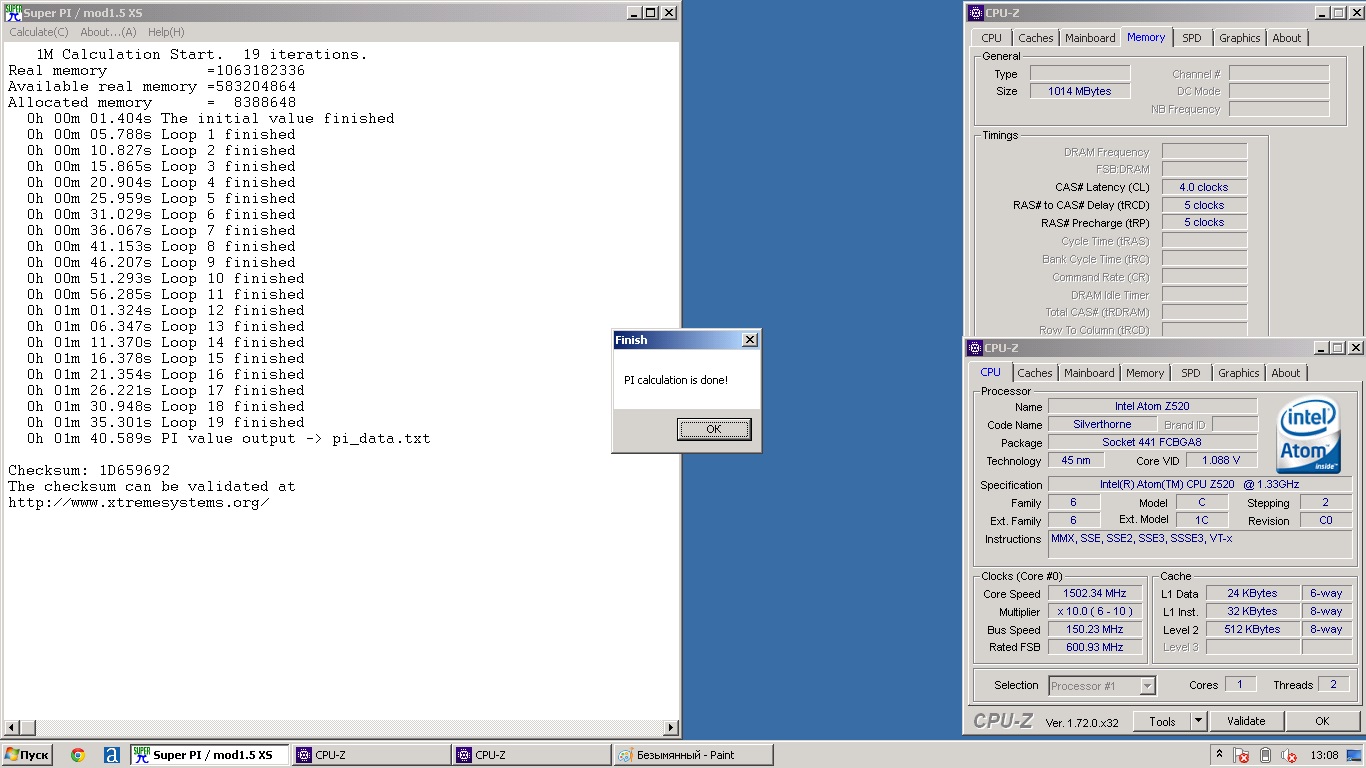Expand the Processor #1 selection dropdown
Image resolution: width=1366 pixels, height=768 pixels.
[x=1147, y=685]
